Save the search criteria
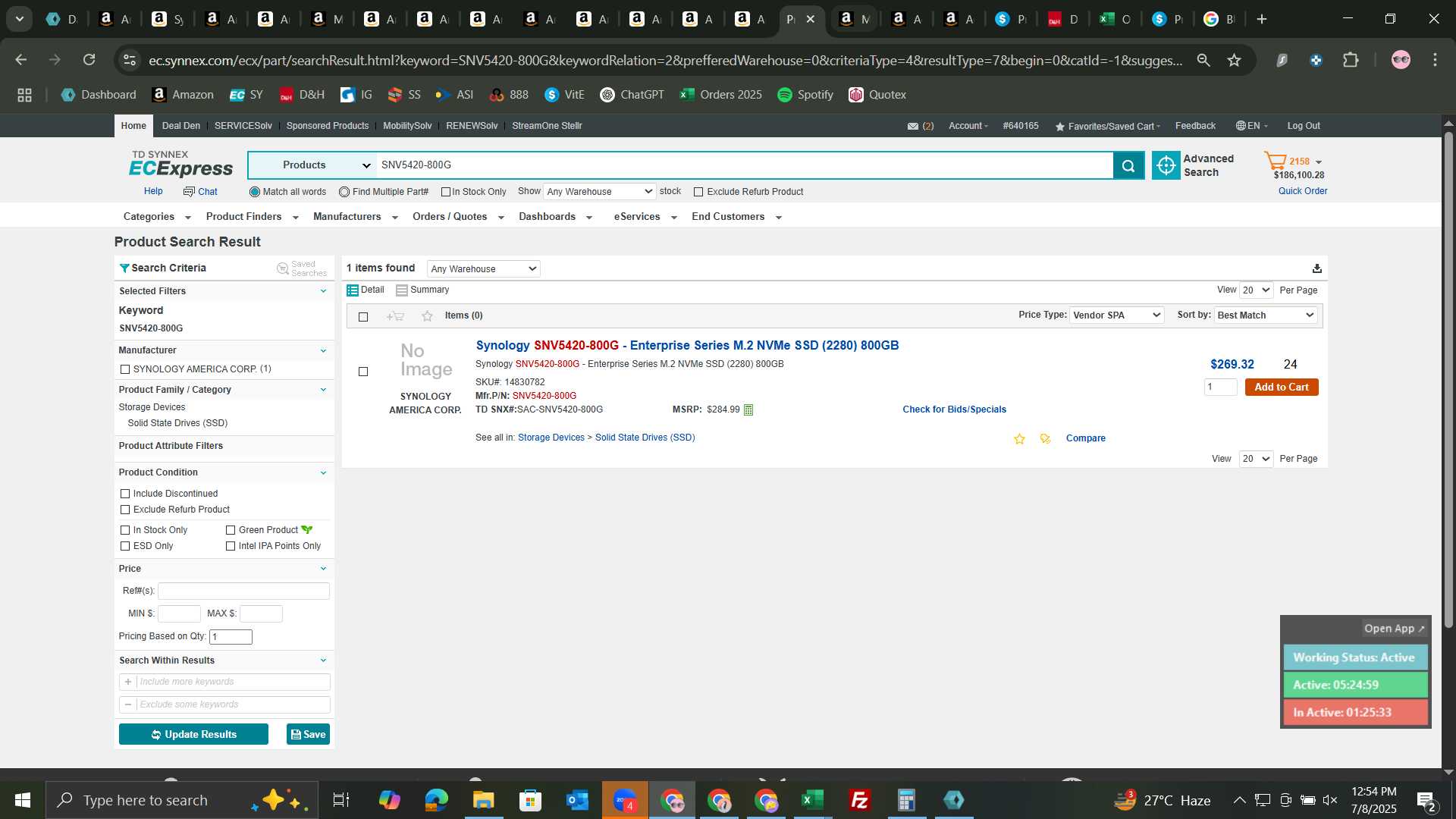The image size is (1456, 819). (x=308, y=735)
